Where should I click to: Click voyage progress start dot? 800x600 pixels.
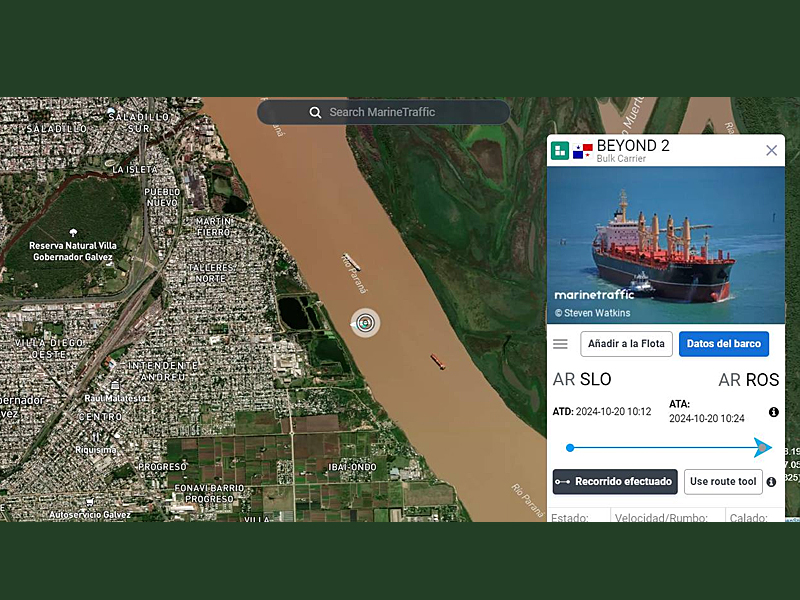pos(570,448)
